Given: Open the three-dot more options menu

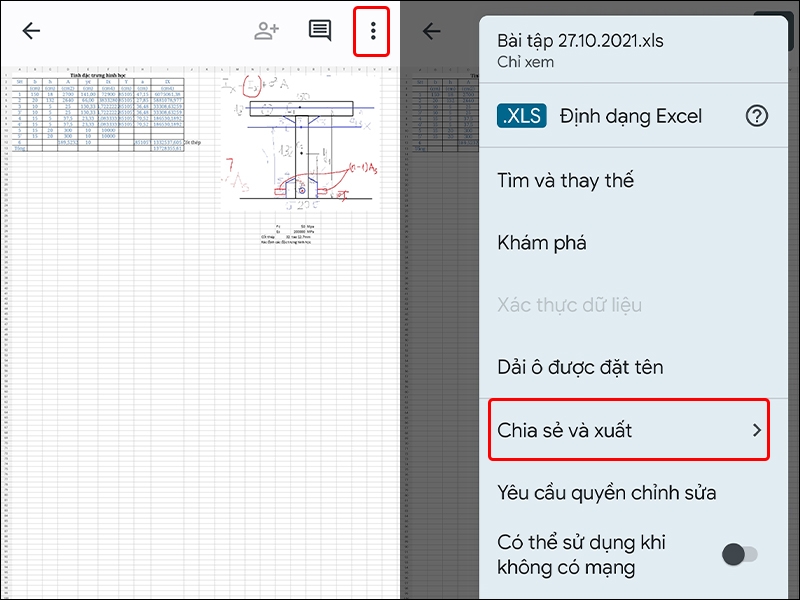Looking at the screenshot, I should 373,31.
